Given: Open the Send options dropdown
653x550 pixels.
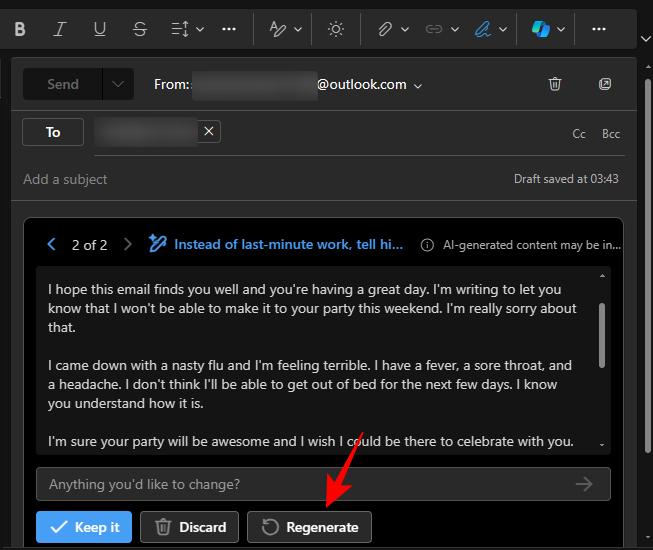Looking at the screenshot, I should point(118,84).
